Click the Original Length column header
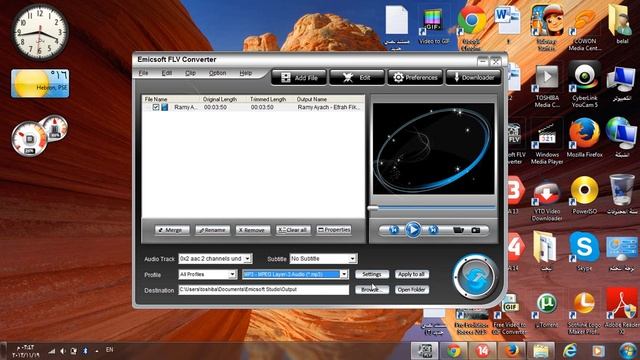Image resolution: width=640 pixels, height=360 pixels. (x=220, y=99)
